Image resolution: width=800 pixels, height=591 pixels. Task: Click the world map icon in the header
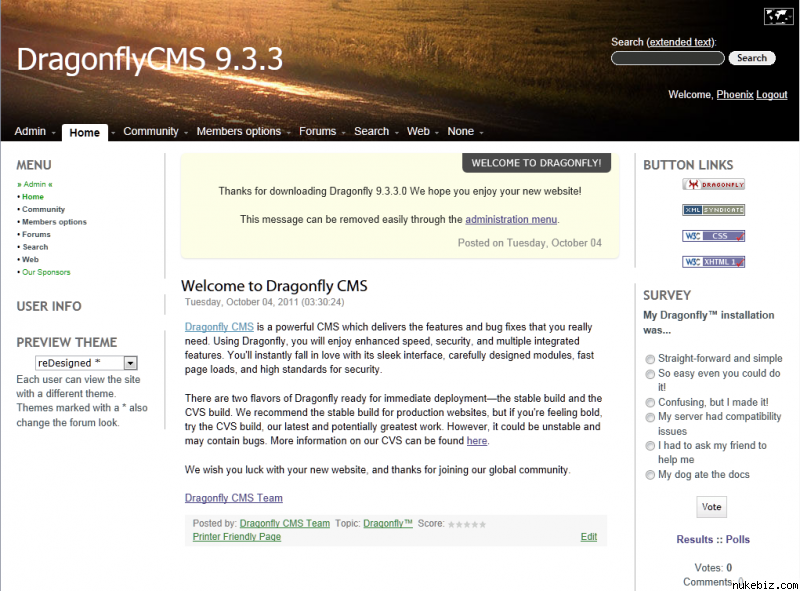point(779,16)
